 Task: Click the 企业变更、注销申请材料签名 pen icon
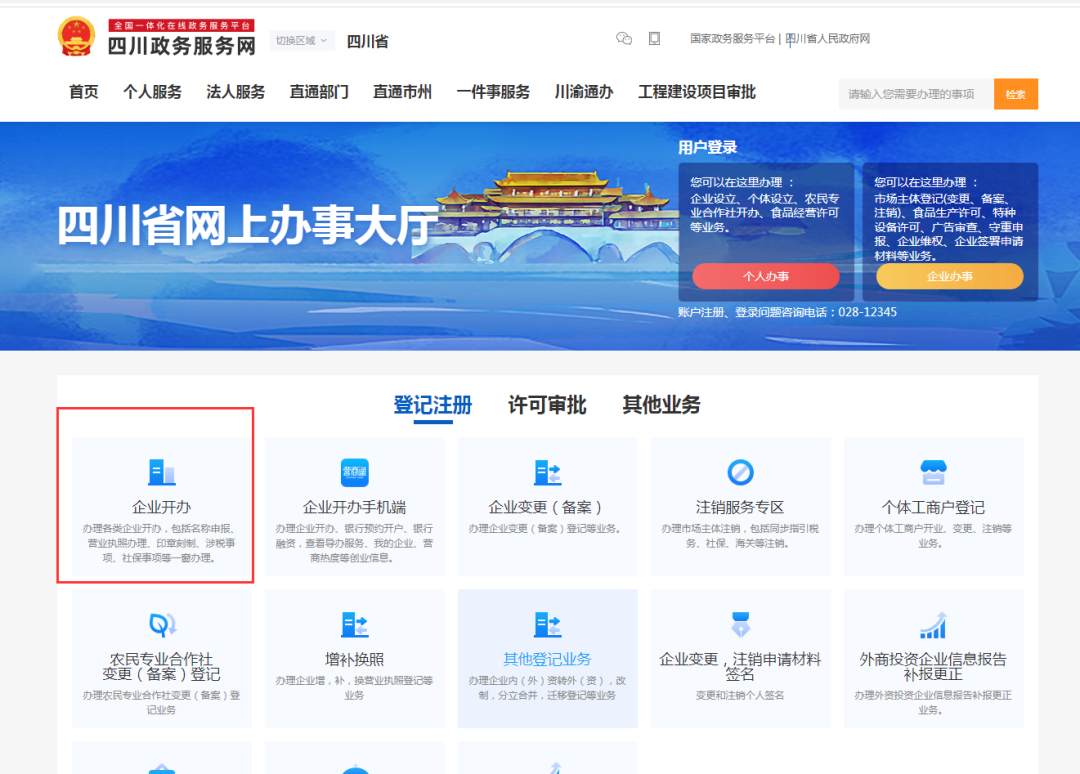(x=740, y=625)
